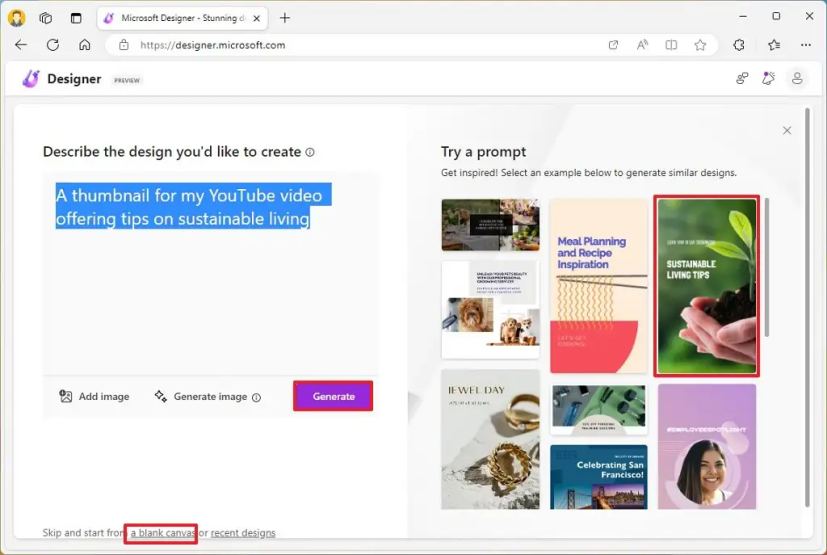View site information lock icon
The width and height of the screenshot is (827, 555).
(x=123, y=45)
